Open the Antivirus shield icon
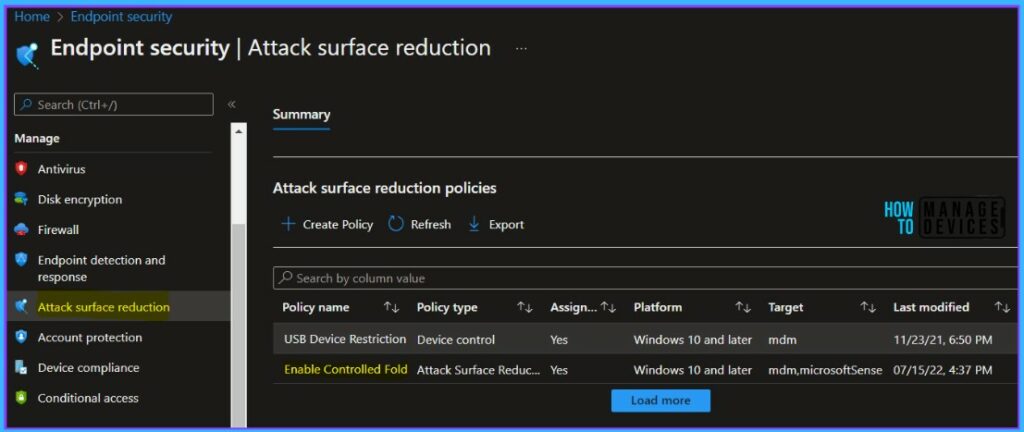 pos(22,169)
